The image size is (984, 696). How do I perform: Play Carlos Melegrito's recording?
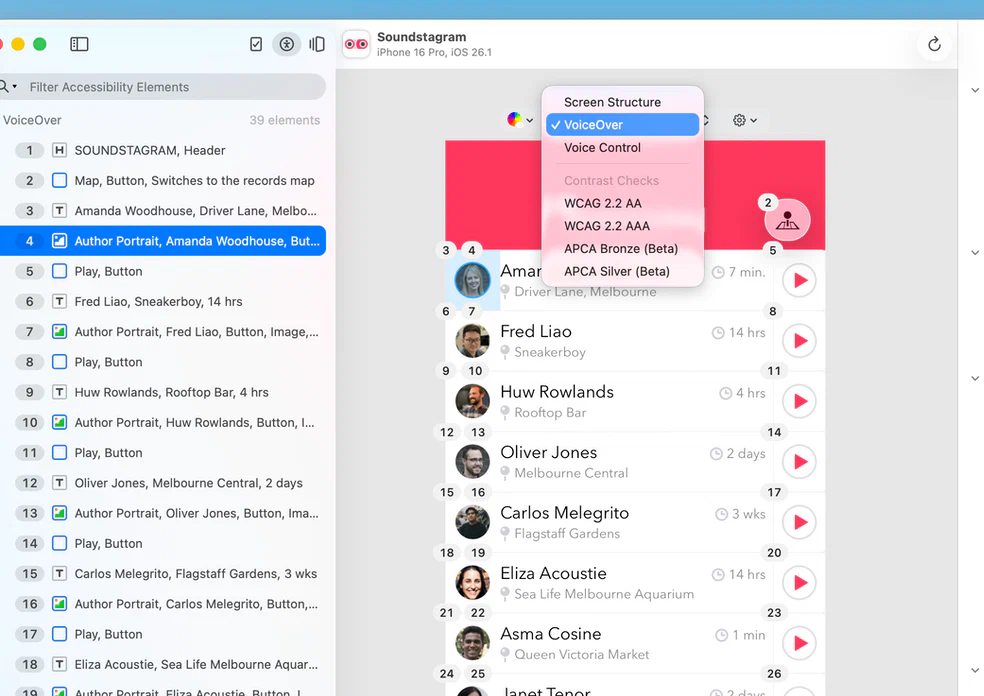click(x=800, y=522)
